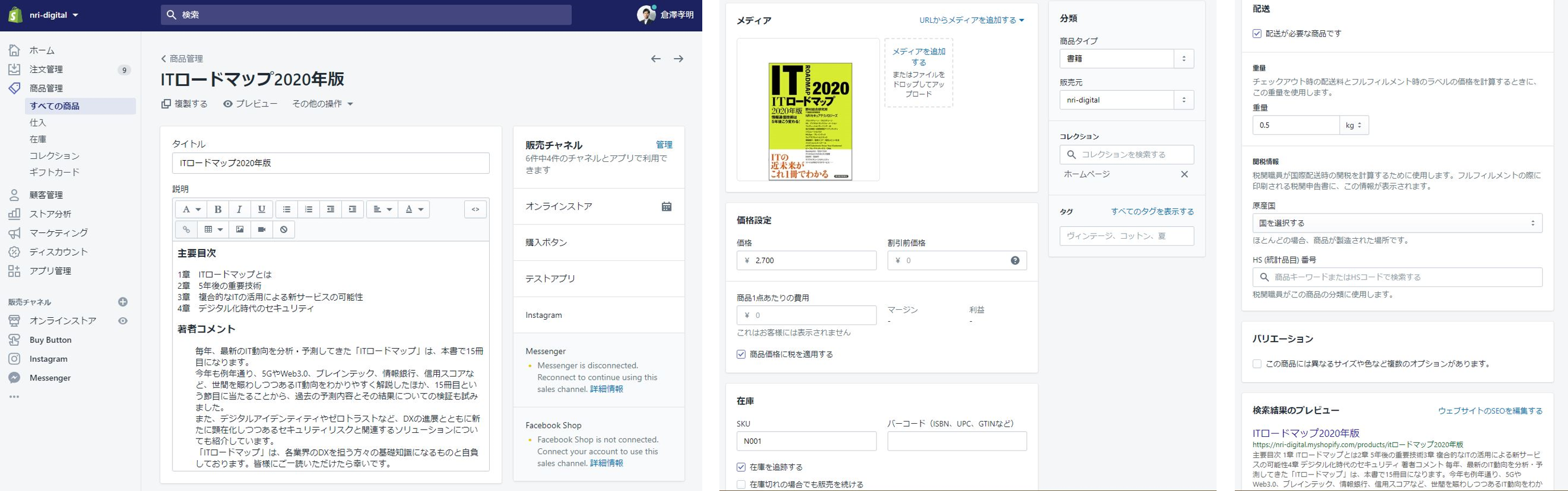The height and width of the screenshot is (491, 1568).
Task: Click the insert video icon in editor
Action: pos(262,230)
